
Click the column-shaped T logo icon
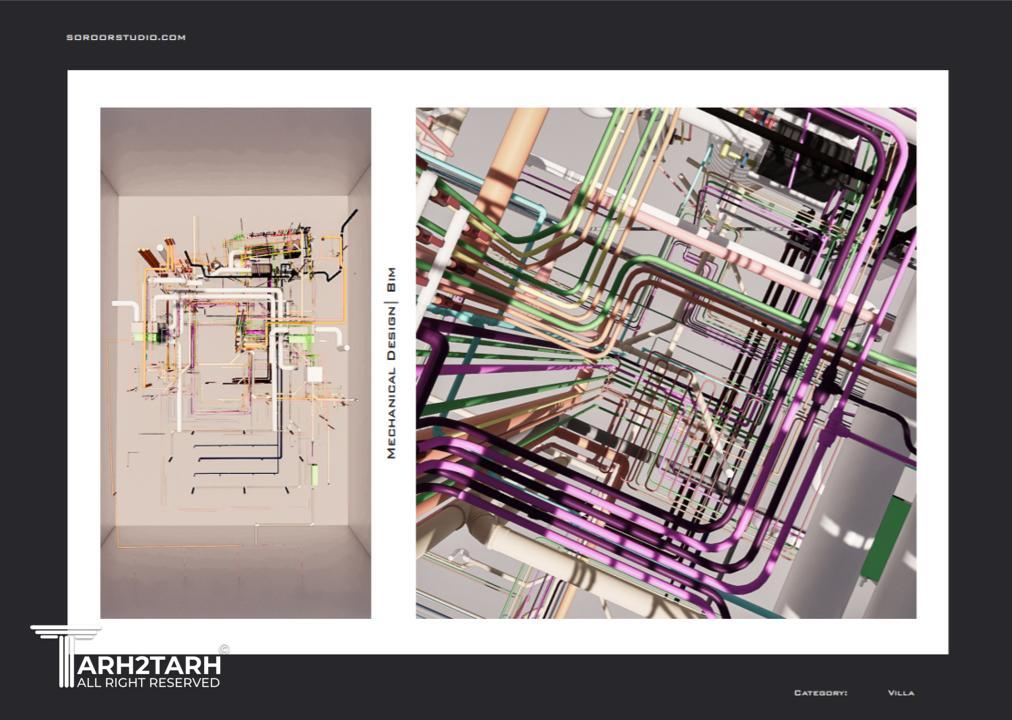click(64, 655)
